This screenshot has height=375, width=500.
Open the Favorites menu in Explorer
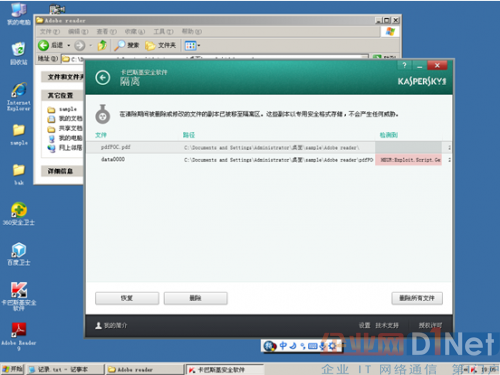[135, 31]
